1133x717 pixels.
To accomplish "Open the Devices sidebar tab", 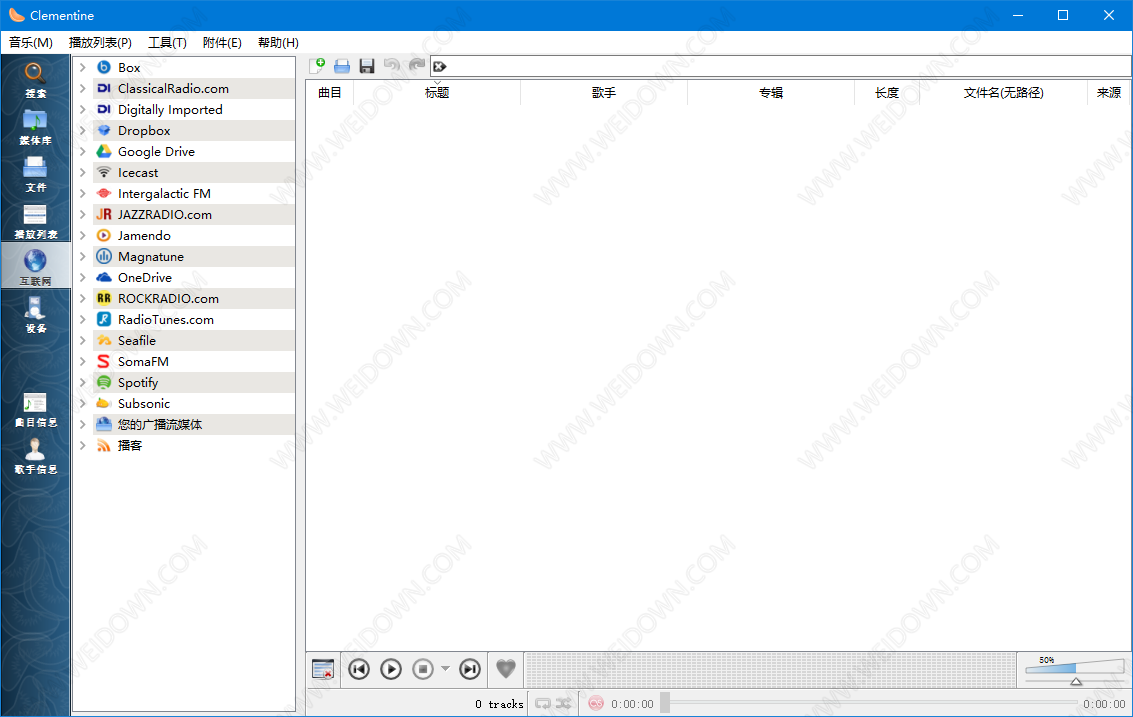I will tap(35, 314).
